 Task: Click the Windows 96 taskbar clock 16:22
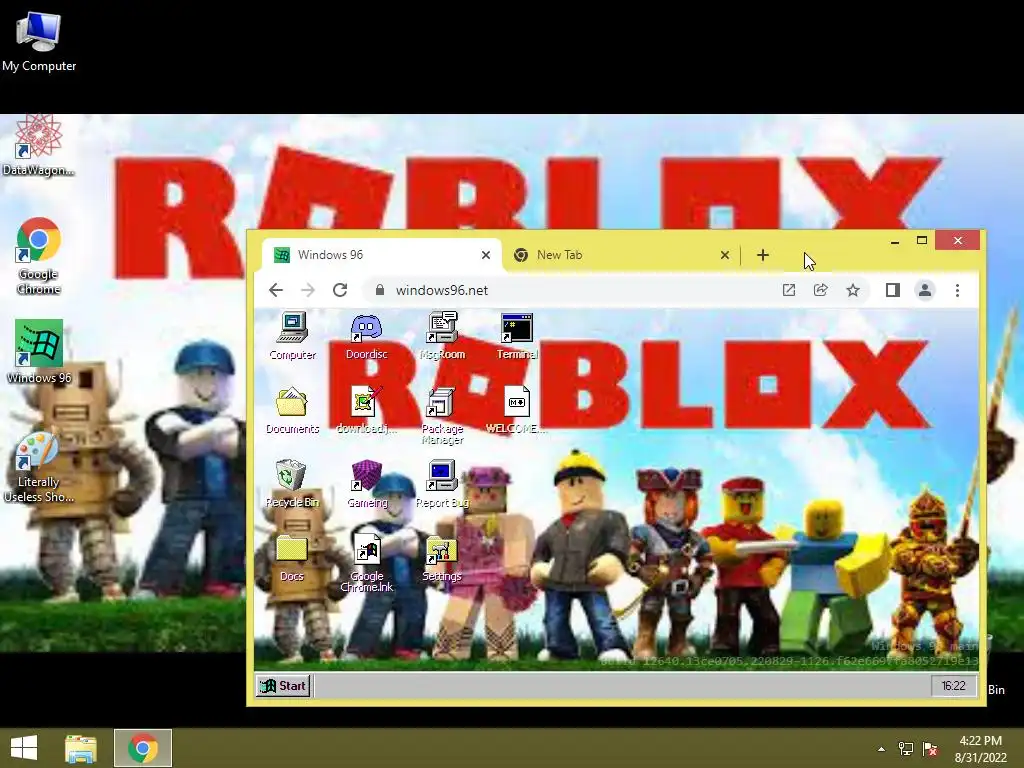pos(953,686)
